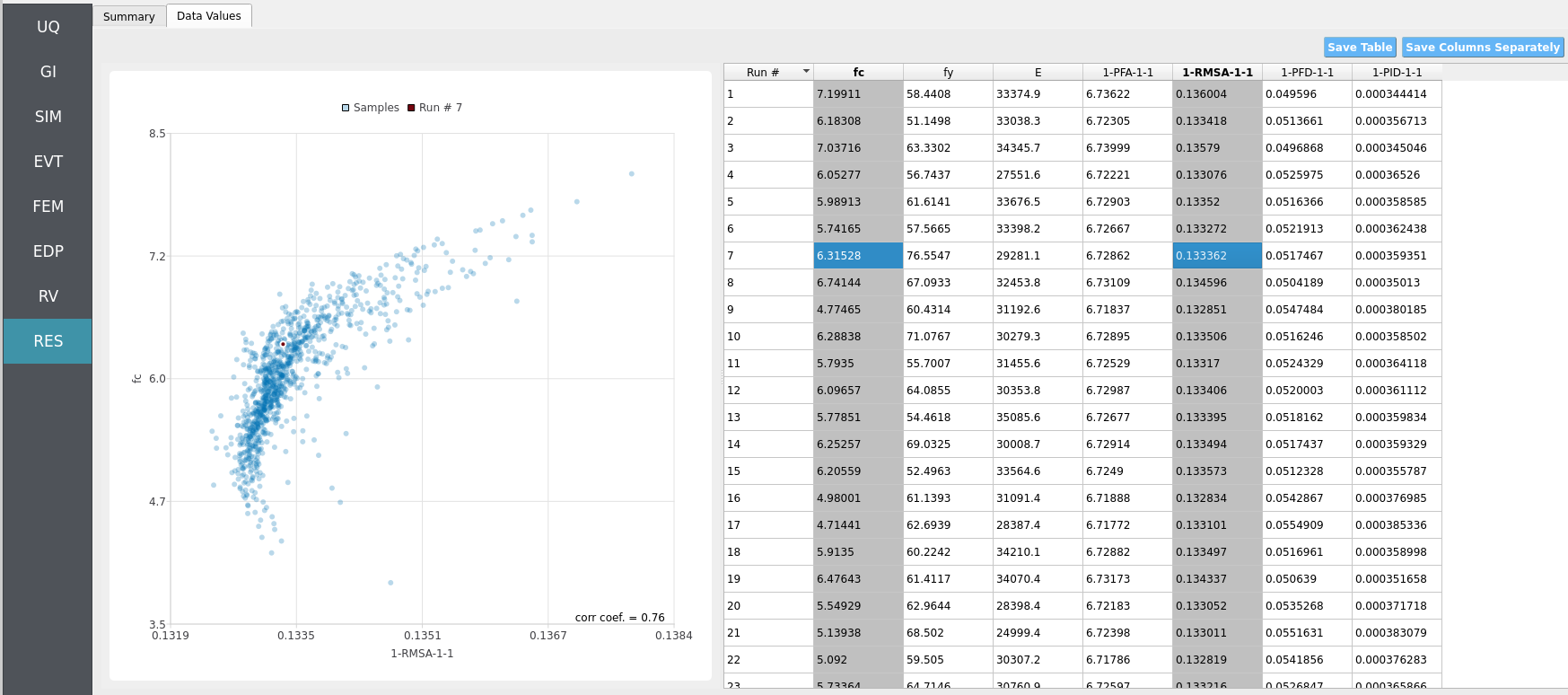
Task: Click 1-PFD-1-1 cell 0.0554909
Action: (1307, 524)
